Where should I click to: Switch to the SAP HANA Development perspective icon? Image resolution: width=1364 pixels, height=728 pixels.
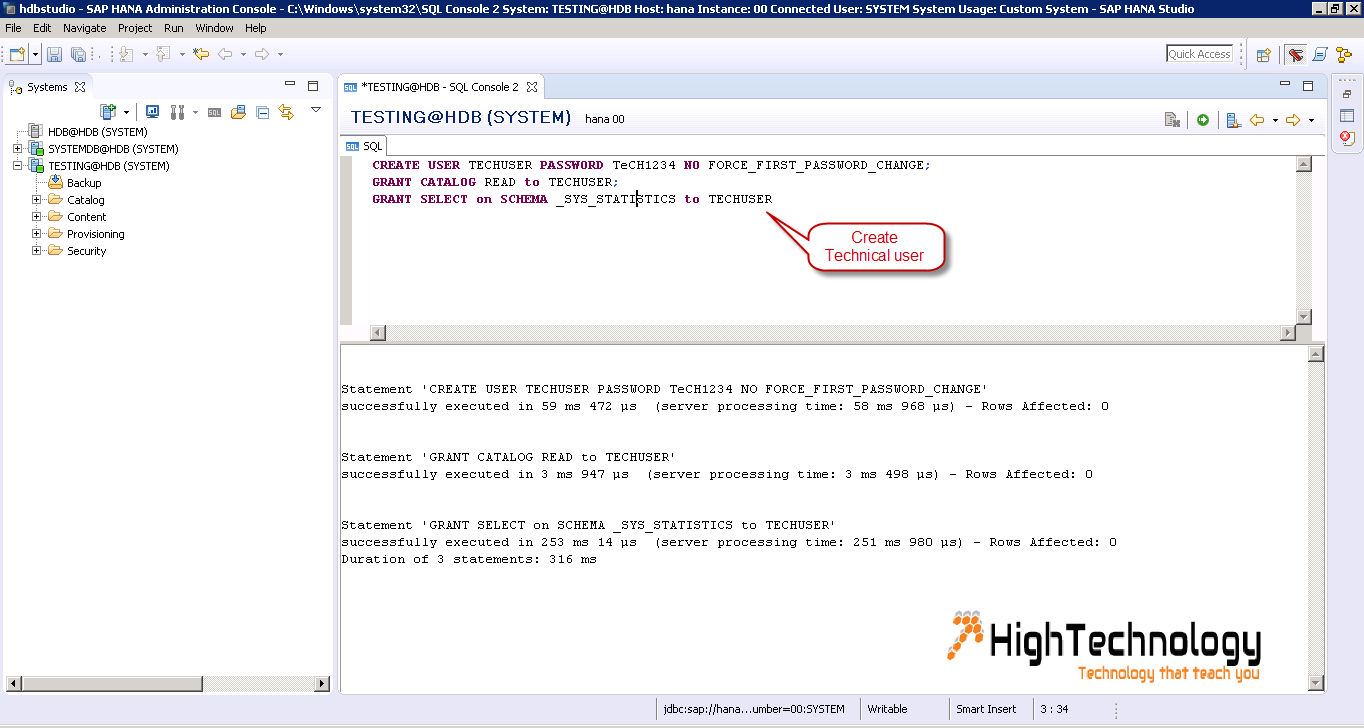[1320, 55]
